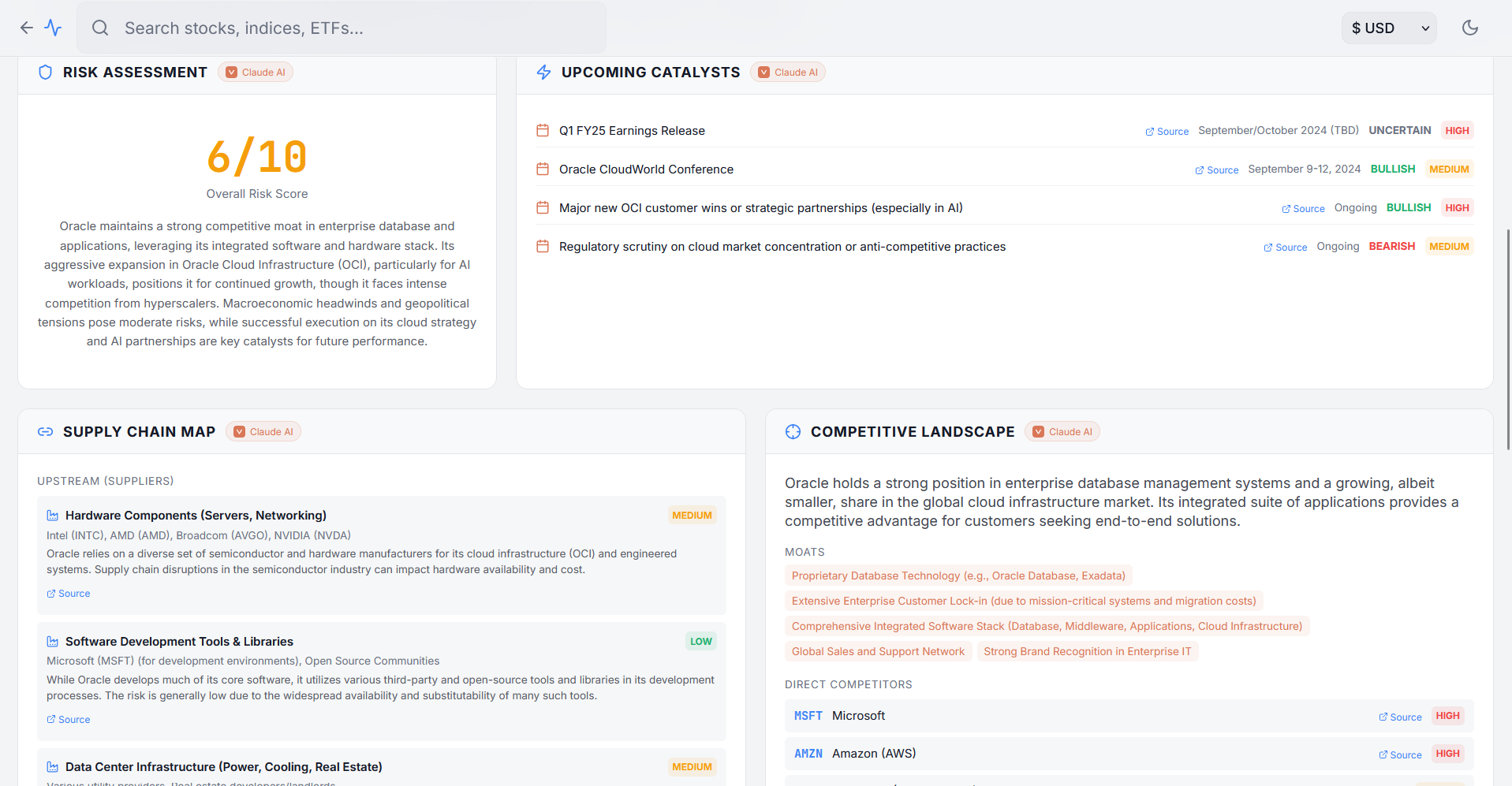1512x786 pixels.
Task: Click calendar icon for Oracle CloudWorld Conference
Action: pyautogui.click(x=543, y=169)
